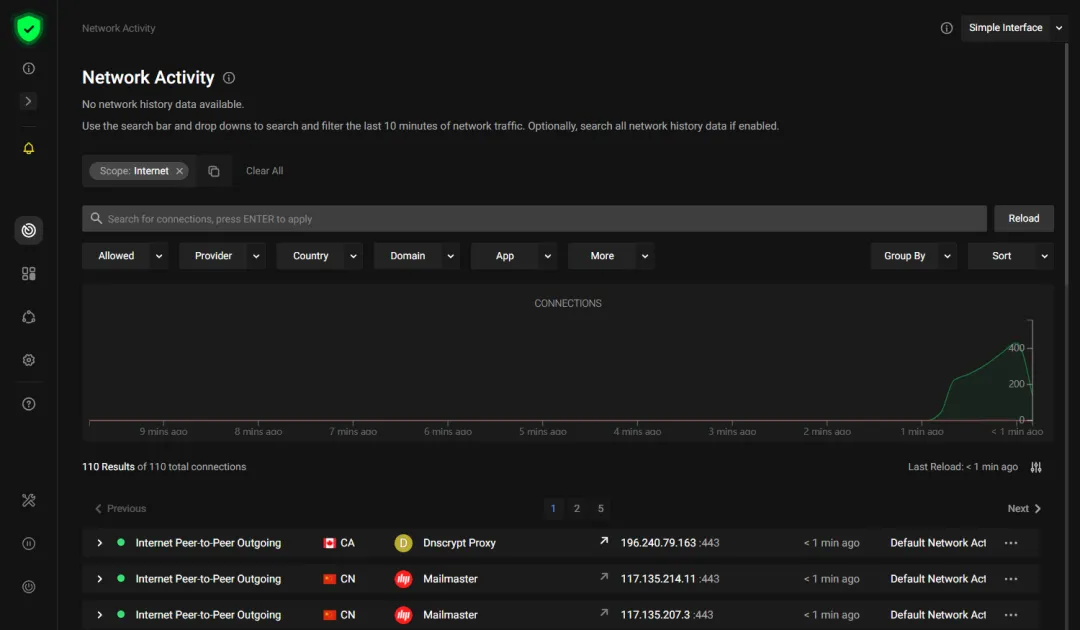Focus the search for connections field
This screenshot has height=630, width=1080.
click(534, 219)
